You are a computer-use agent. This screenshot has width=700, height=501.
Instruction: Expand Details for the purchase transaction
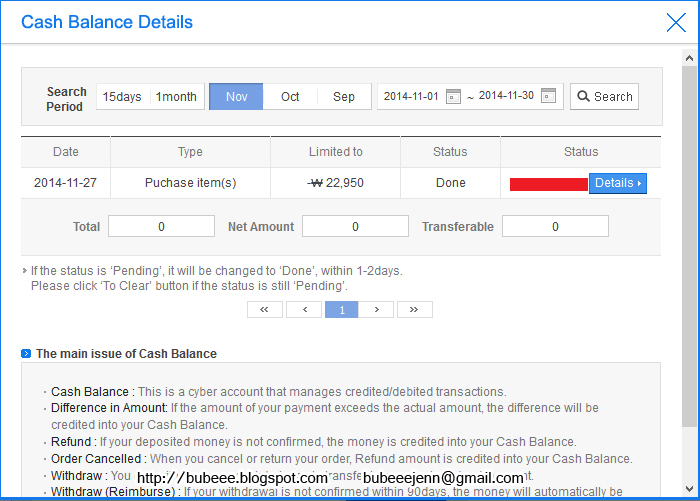tap(617, 183)
